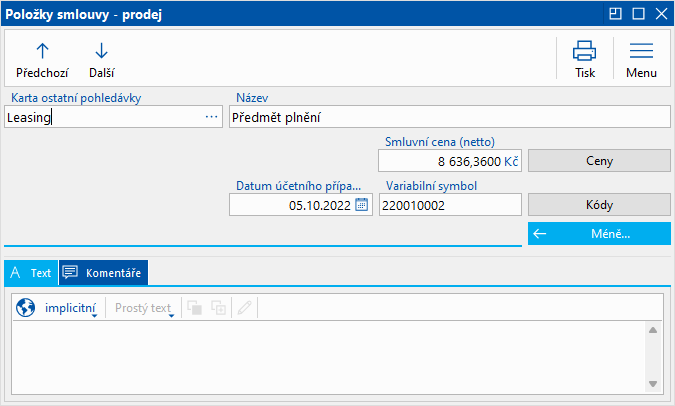Open the hamburger Menu icon
The height and width of the screenshot is (406, 675).
coord(641,51)
